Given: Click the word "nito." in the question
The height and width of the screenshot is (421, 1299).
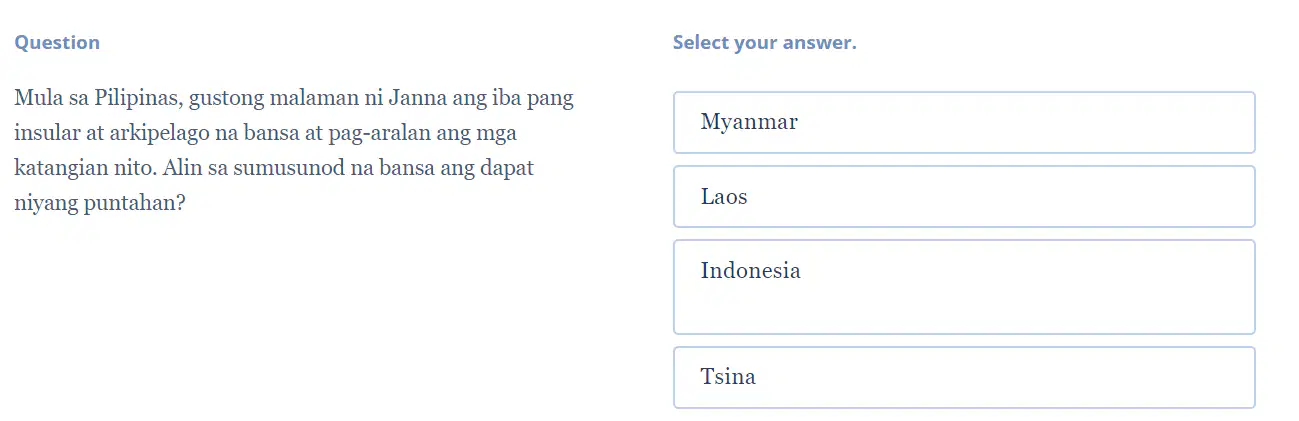Looking at the screenshot, I should point(129,168).
